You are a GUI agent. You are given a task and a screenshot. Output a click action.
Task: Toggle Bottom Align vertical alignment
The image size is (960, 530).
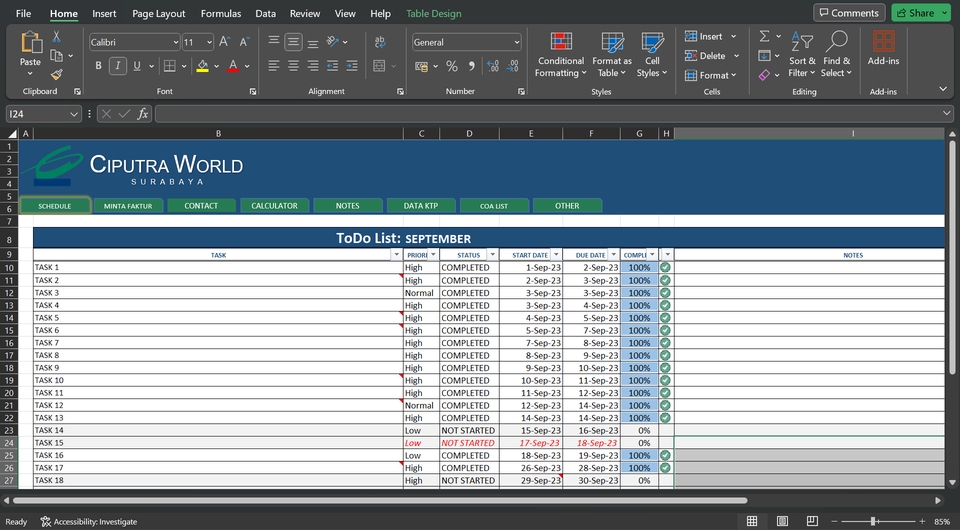click(x=313, y=42)
